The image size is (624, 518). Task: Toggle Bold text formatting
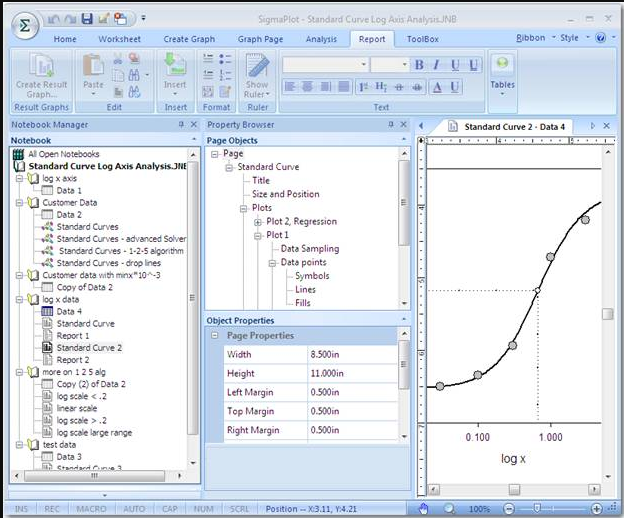pos(420,65)
